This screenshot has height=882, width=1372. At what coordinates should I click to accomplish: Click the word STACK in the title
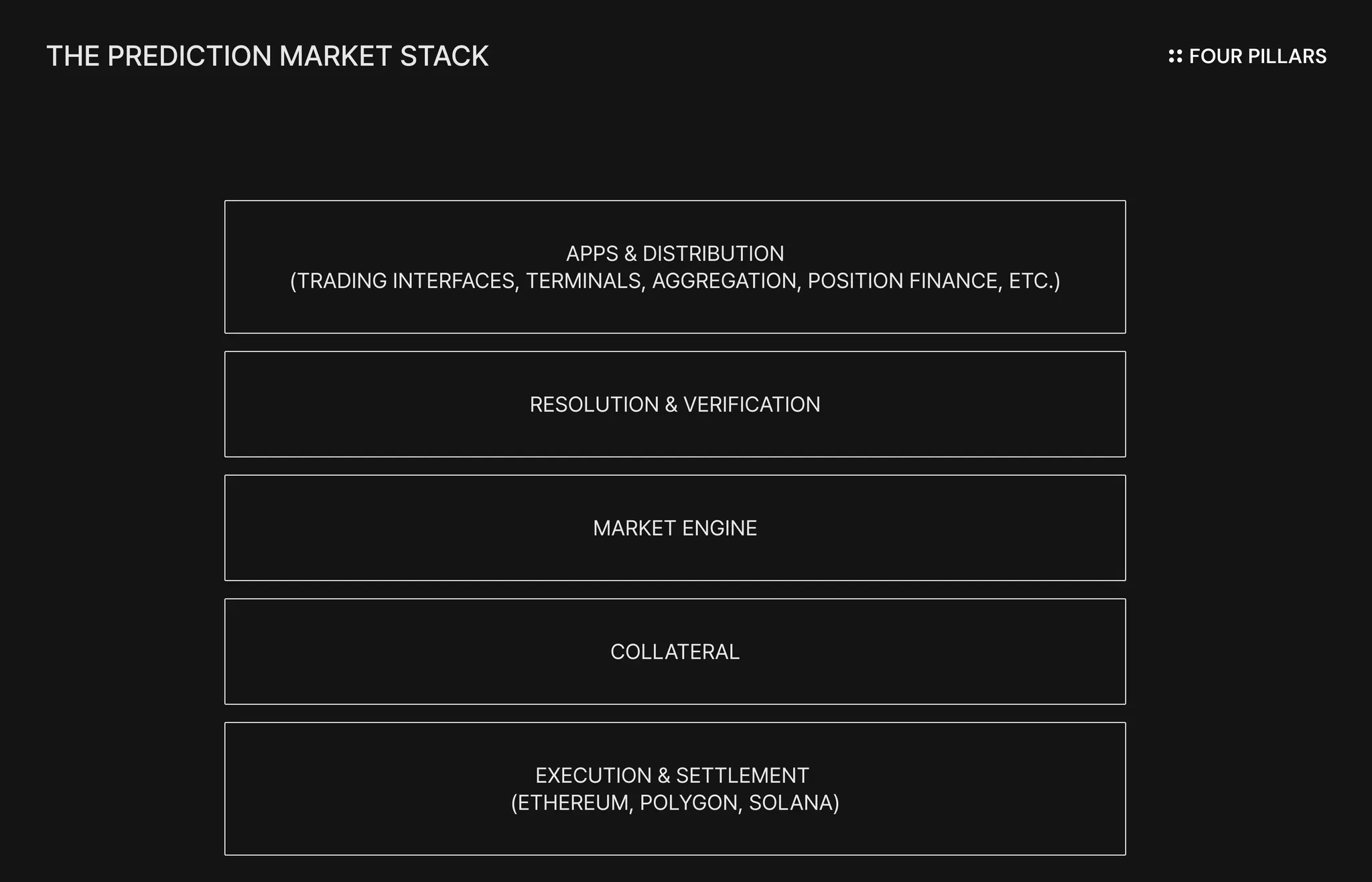pyautogui.click(x=444, y=56)
